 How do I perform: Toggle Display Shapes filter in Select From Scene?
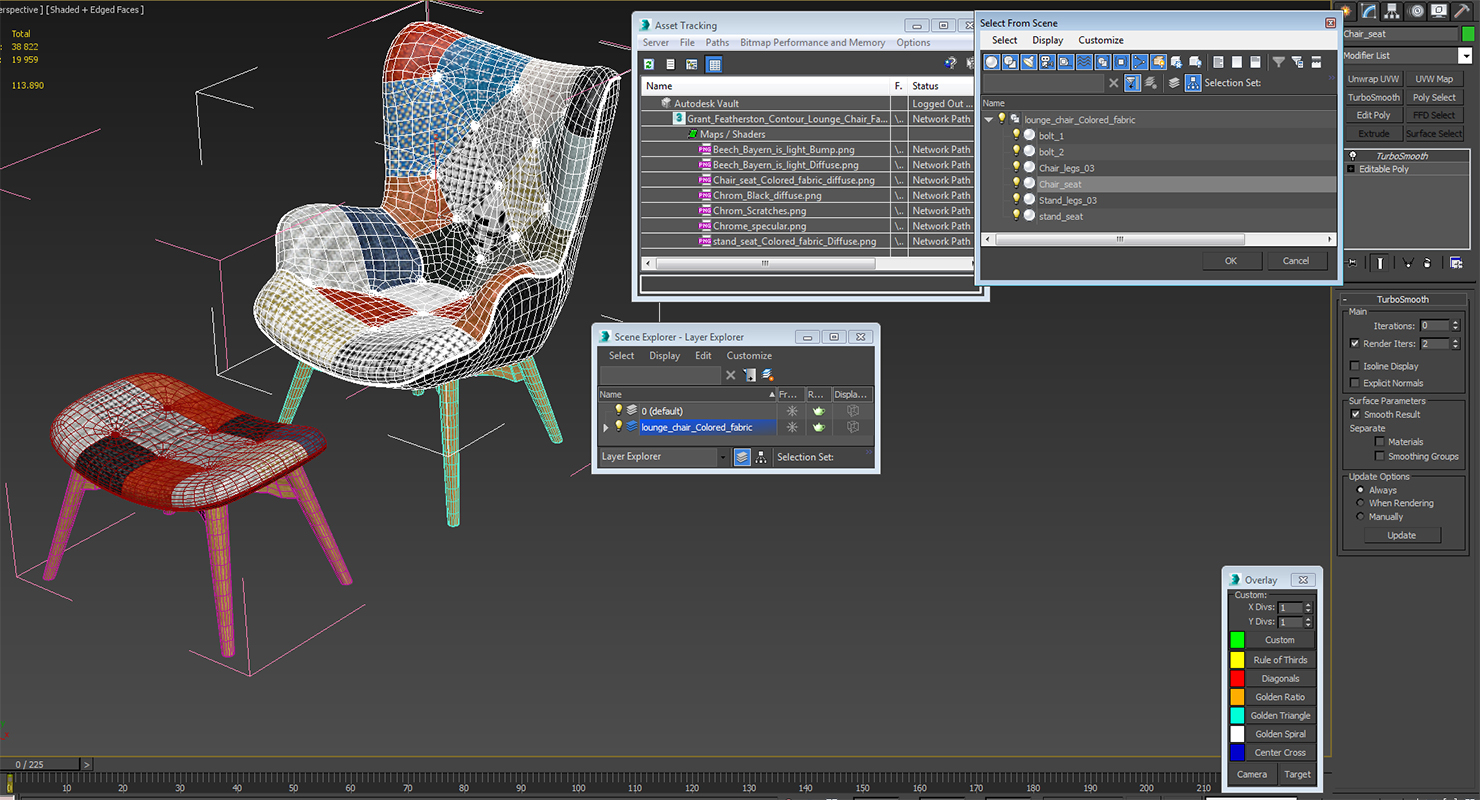1010,62
